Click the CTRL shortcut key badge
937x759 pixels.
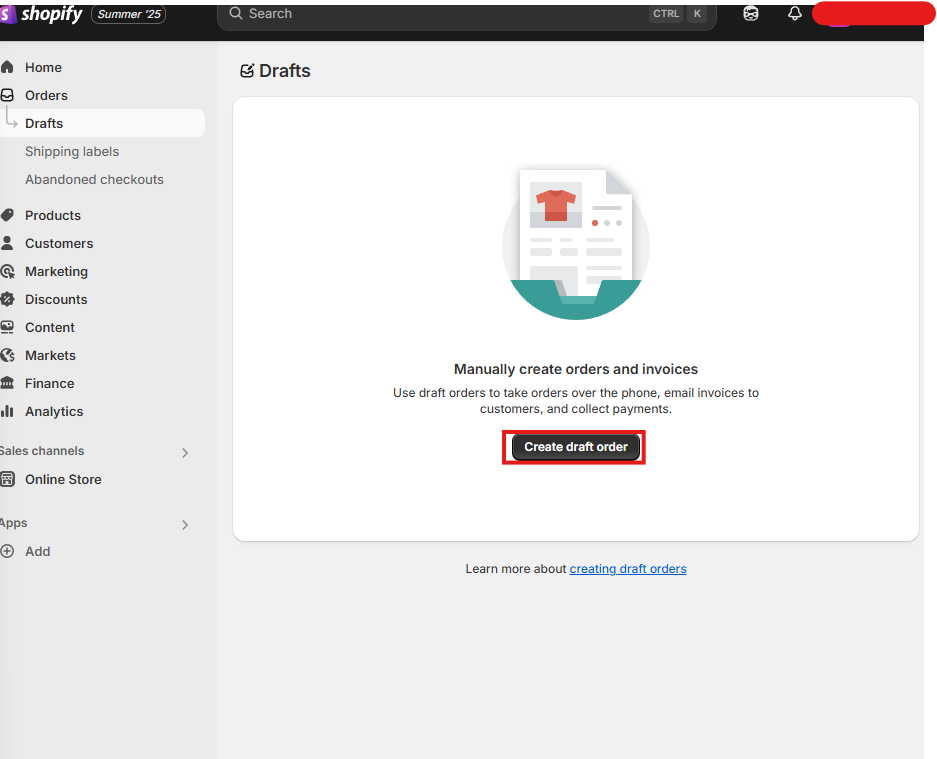pyautogui.click(x=666, y=14)
